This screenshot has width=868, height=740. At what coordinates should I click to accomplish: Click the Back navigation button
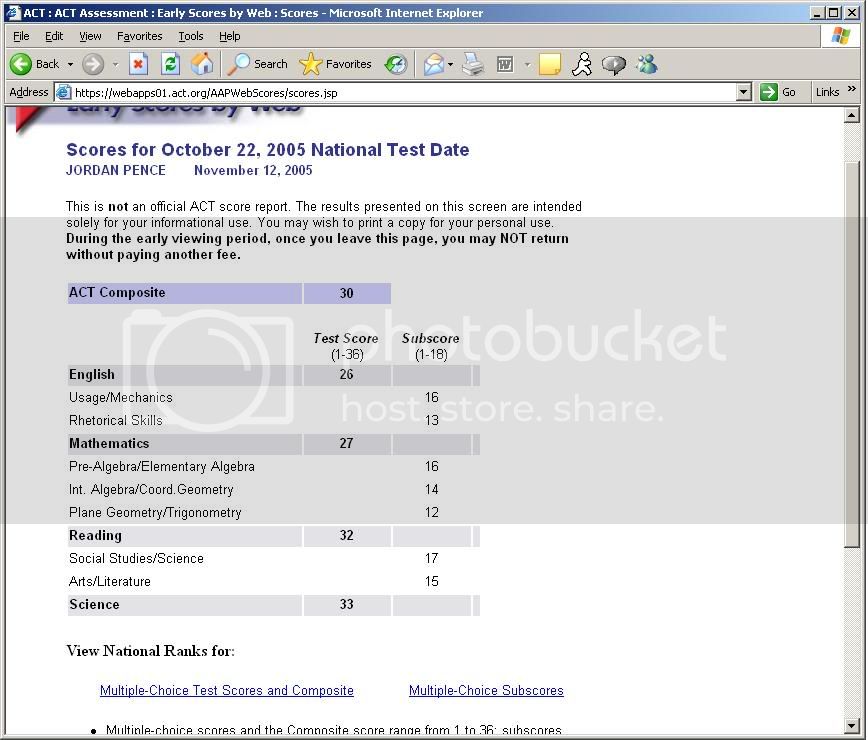pos(34,64)
